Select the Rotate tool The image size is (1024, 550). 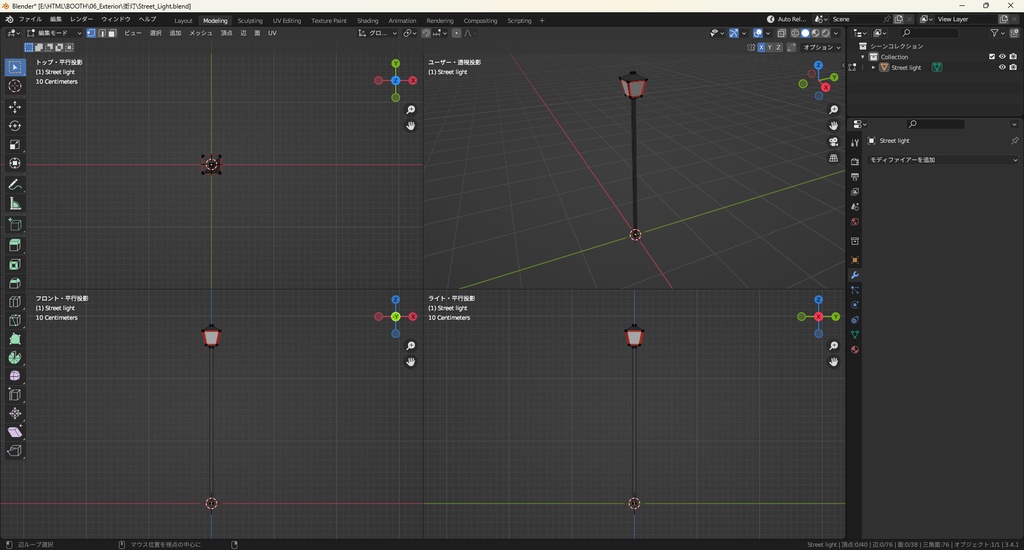point(15,126)
